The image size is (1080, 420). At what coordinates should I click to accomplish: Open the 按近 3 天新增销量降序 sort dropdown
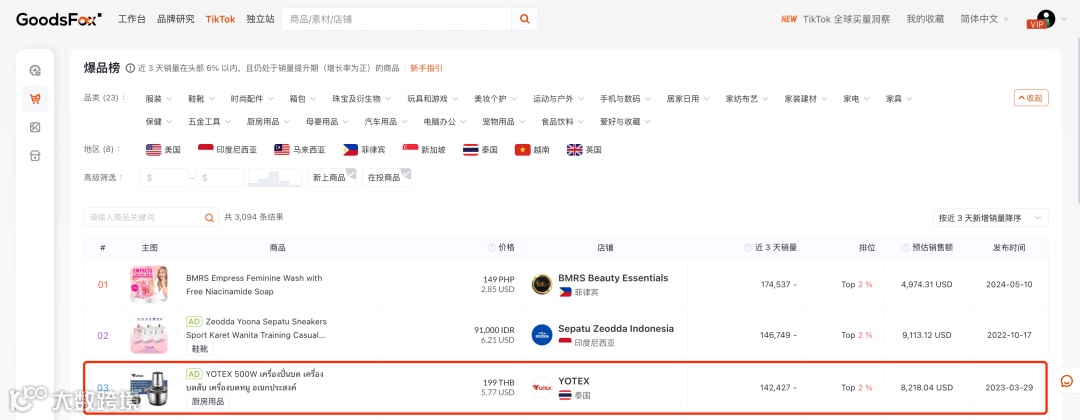[x=990, y=218]
